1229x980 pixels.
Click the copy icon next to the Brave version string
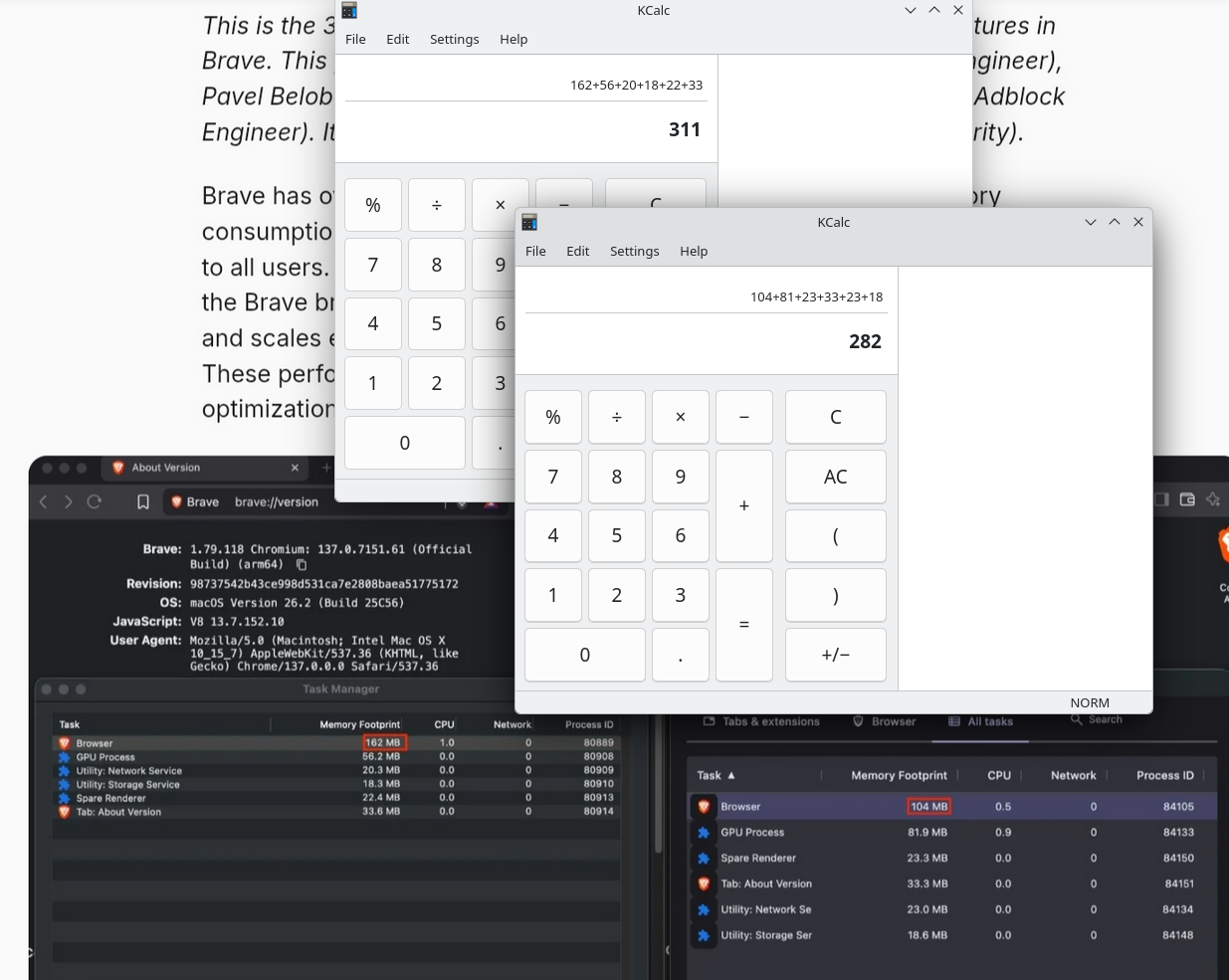click(x=302, y=564)
